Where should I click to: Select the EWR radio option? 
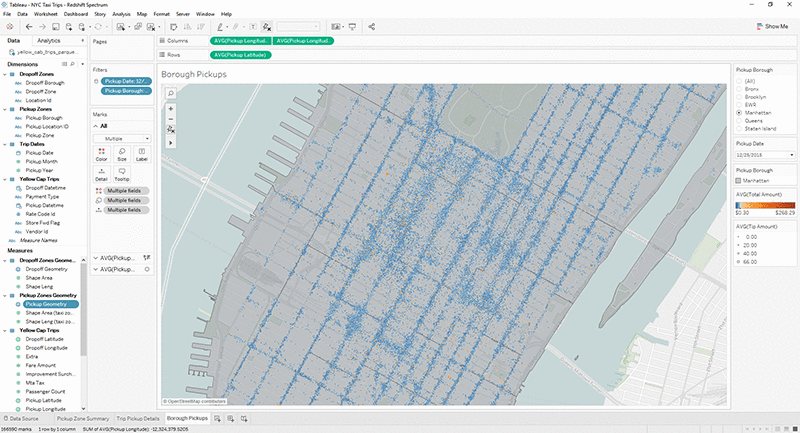(739, 105)
